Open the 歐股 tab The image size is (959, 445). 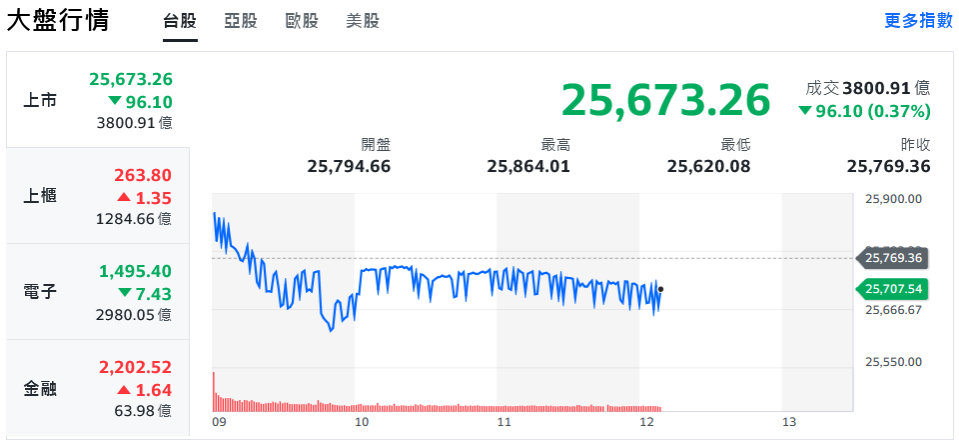(x=302, y=21)
